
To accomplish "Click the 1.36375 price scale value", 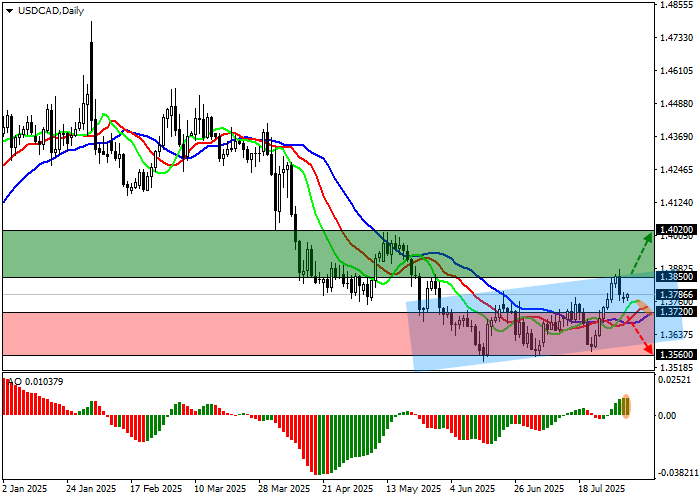I will point(677,334).
